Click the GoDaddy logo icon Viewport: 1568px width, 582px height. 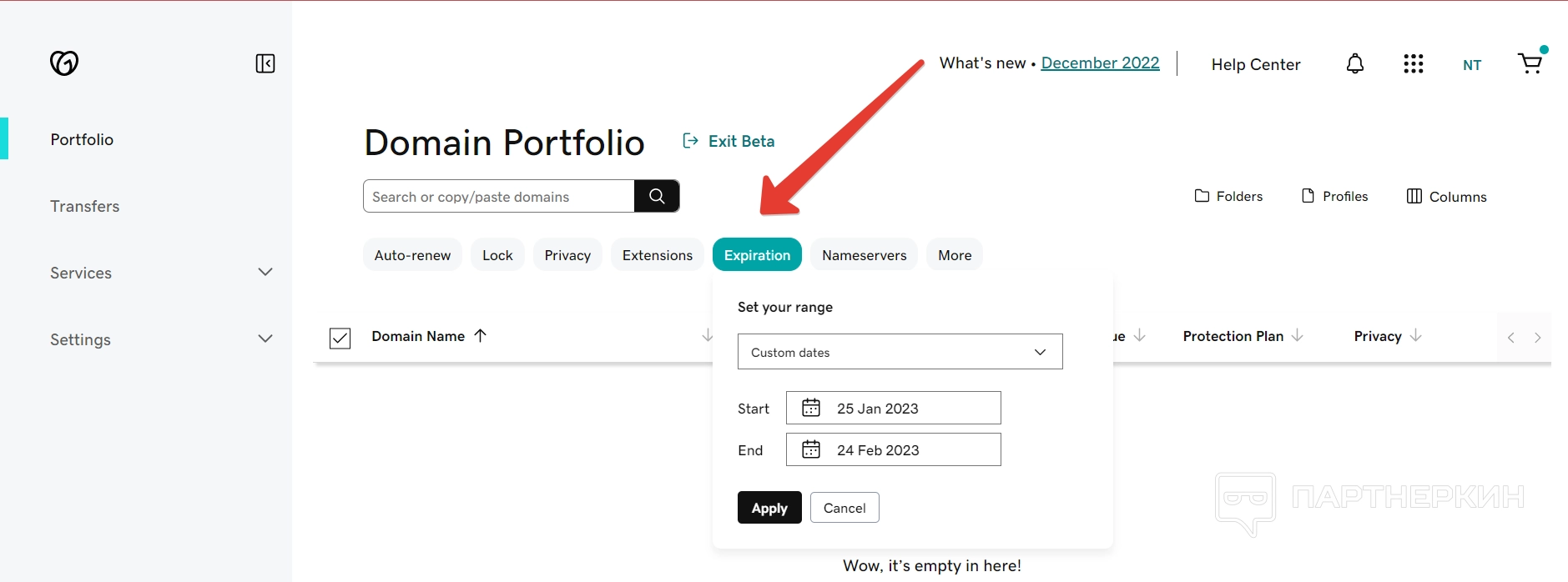tap(64, 63)
